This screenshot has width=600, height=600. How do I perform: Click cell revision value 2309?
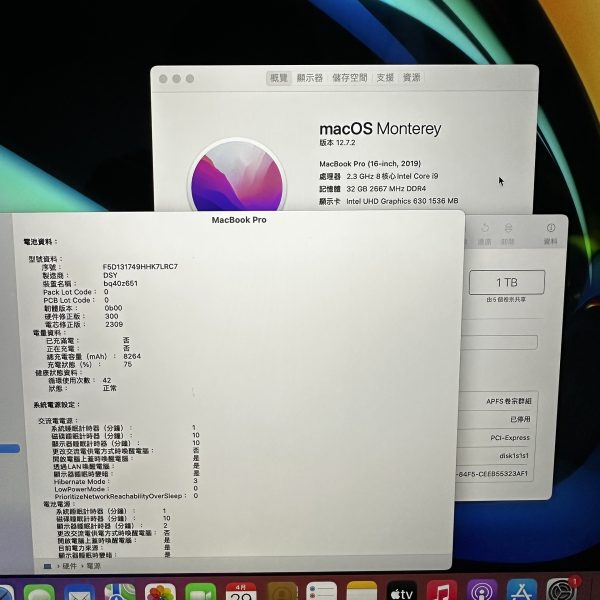point(114,324)
